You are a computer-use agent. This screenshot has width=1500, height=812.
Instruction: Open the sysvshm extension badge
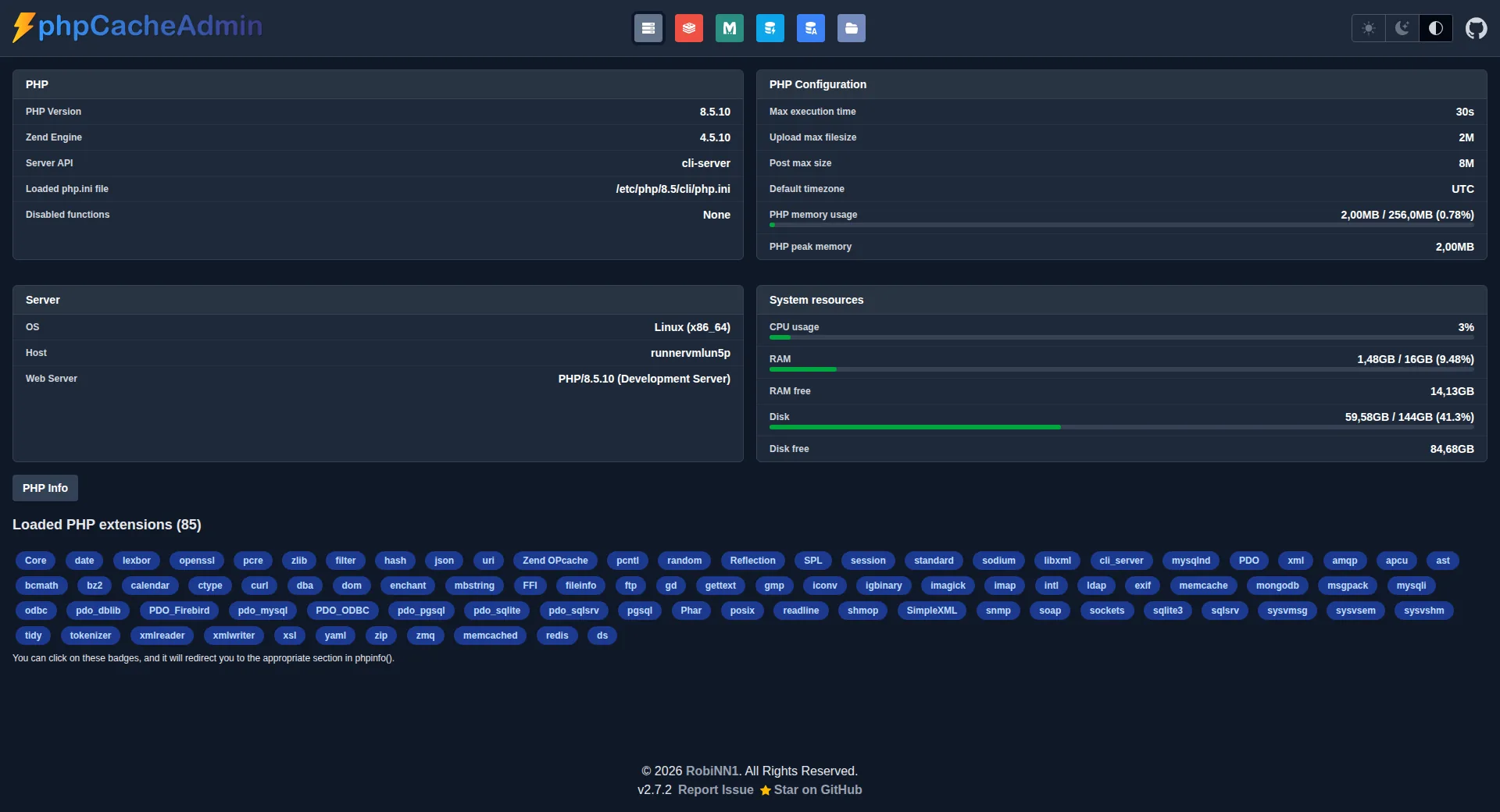pos(1424,611)
